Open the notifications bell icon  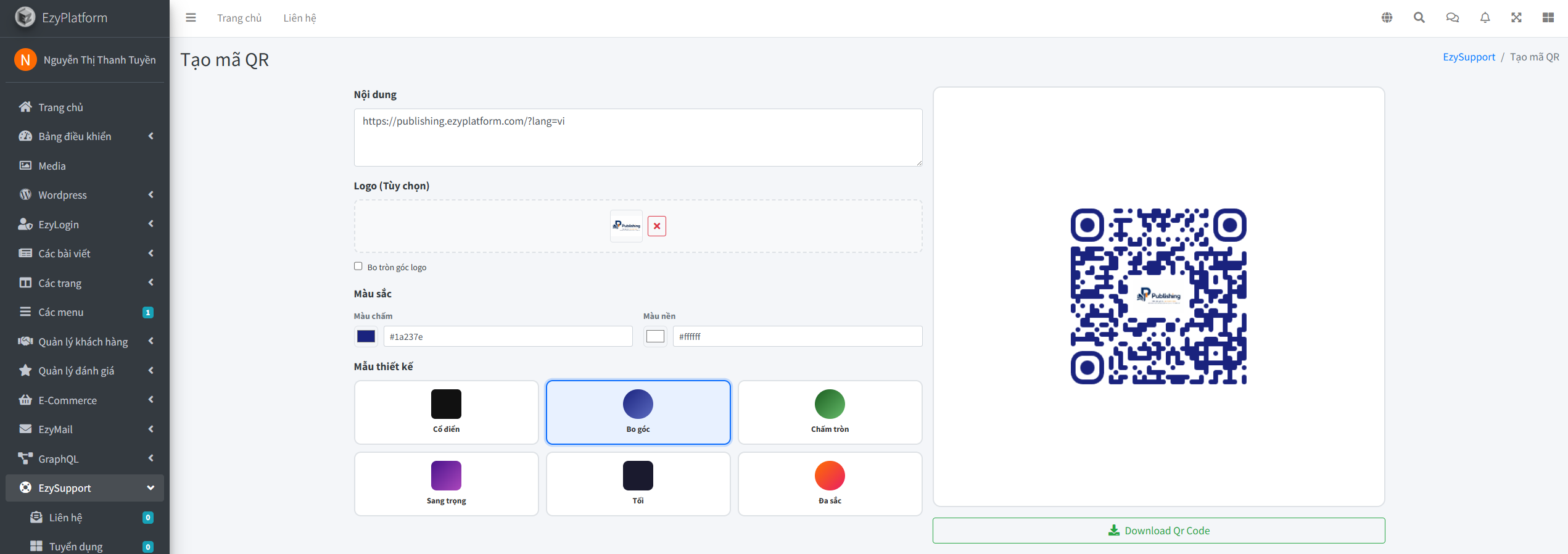pos(1485,18)
